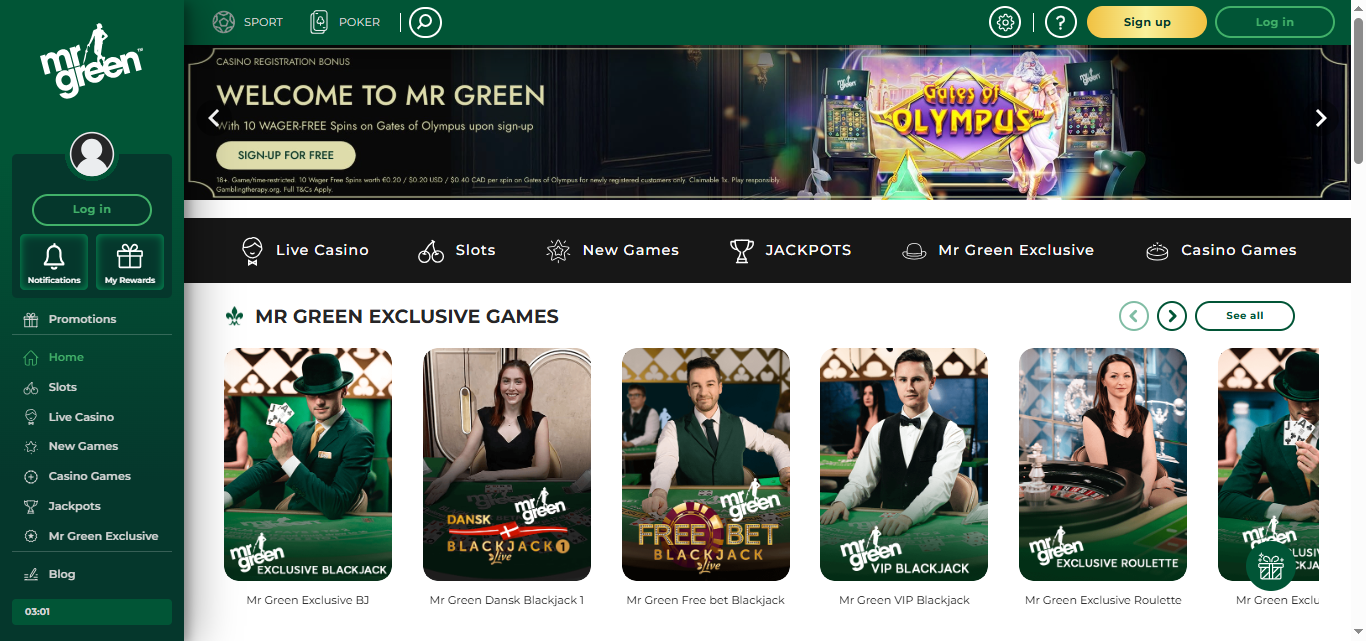The height and width of the screenshot is (641, 1366).
Task: Click the Home house icon in sidebar
Action: [30, 357]
